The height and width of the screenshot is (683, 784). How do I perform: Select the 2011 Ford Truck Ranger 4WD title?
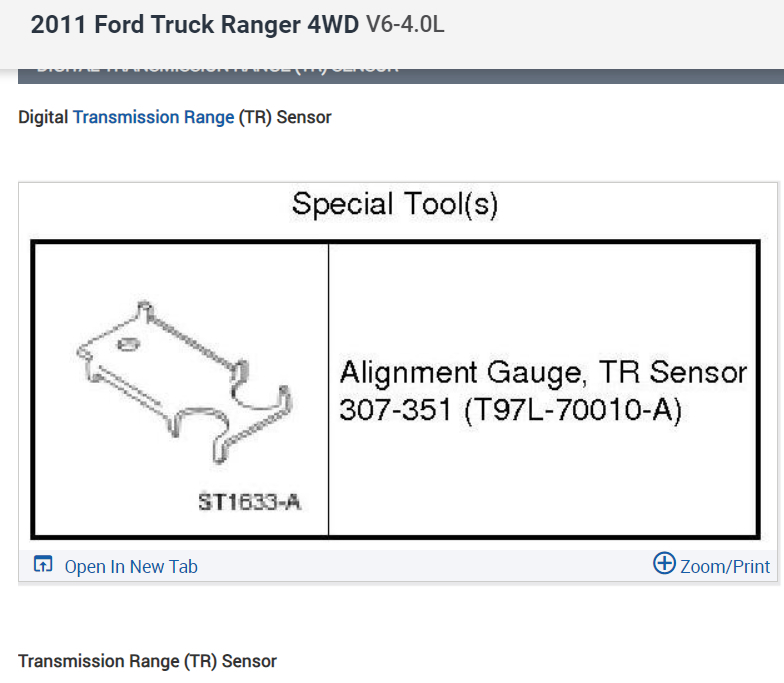[194, 25]
